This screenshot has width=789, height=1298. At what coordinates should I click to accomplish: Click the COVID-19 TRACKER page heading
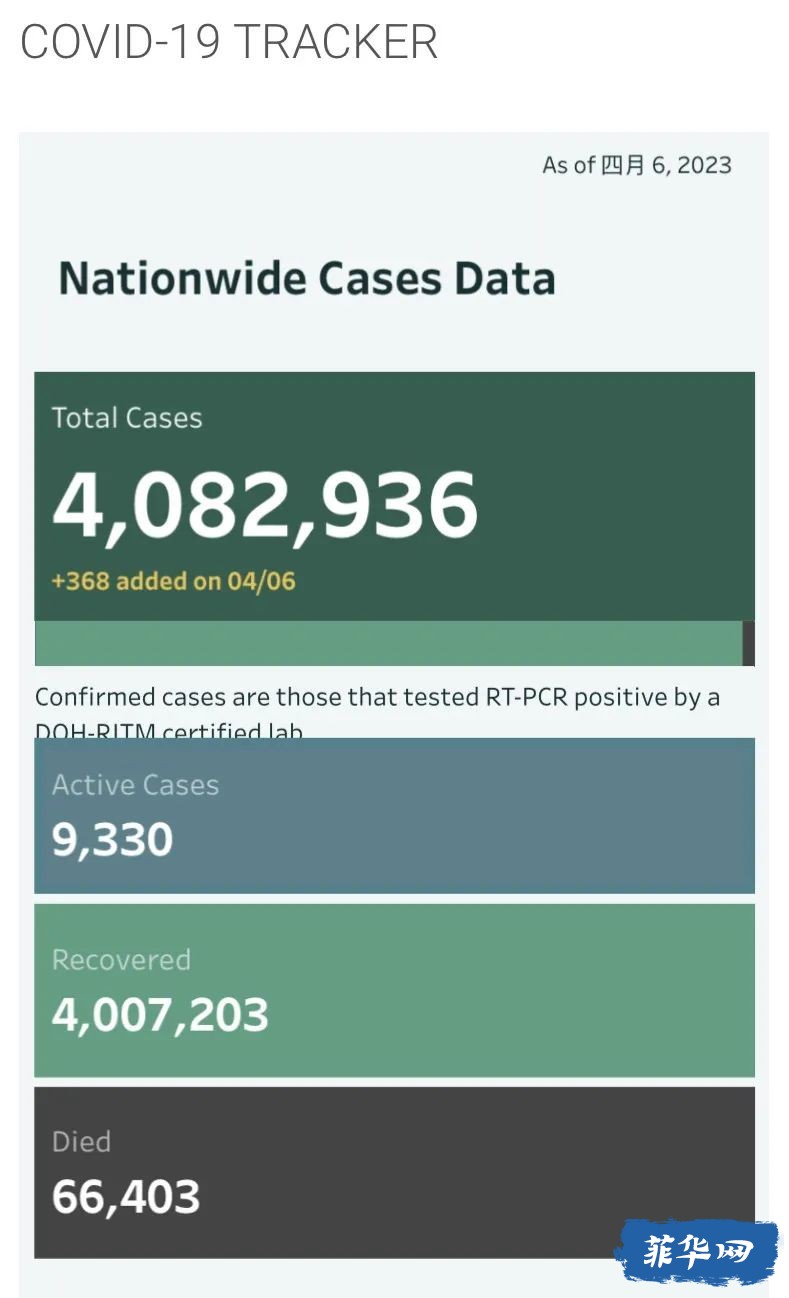click(229, 42)
